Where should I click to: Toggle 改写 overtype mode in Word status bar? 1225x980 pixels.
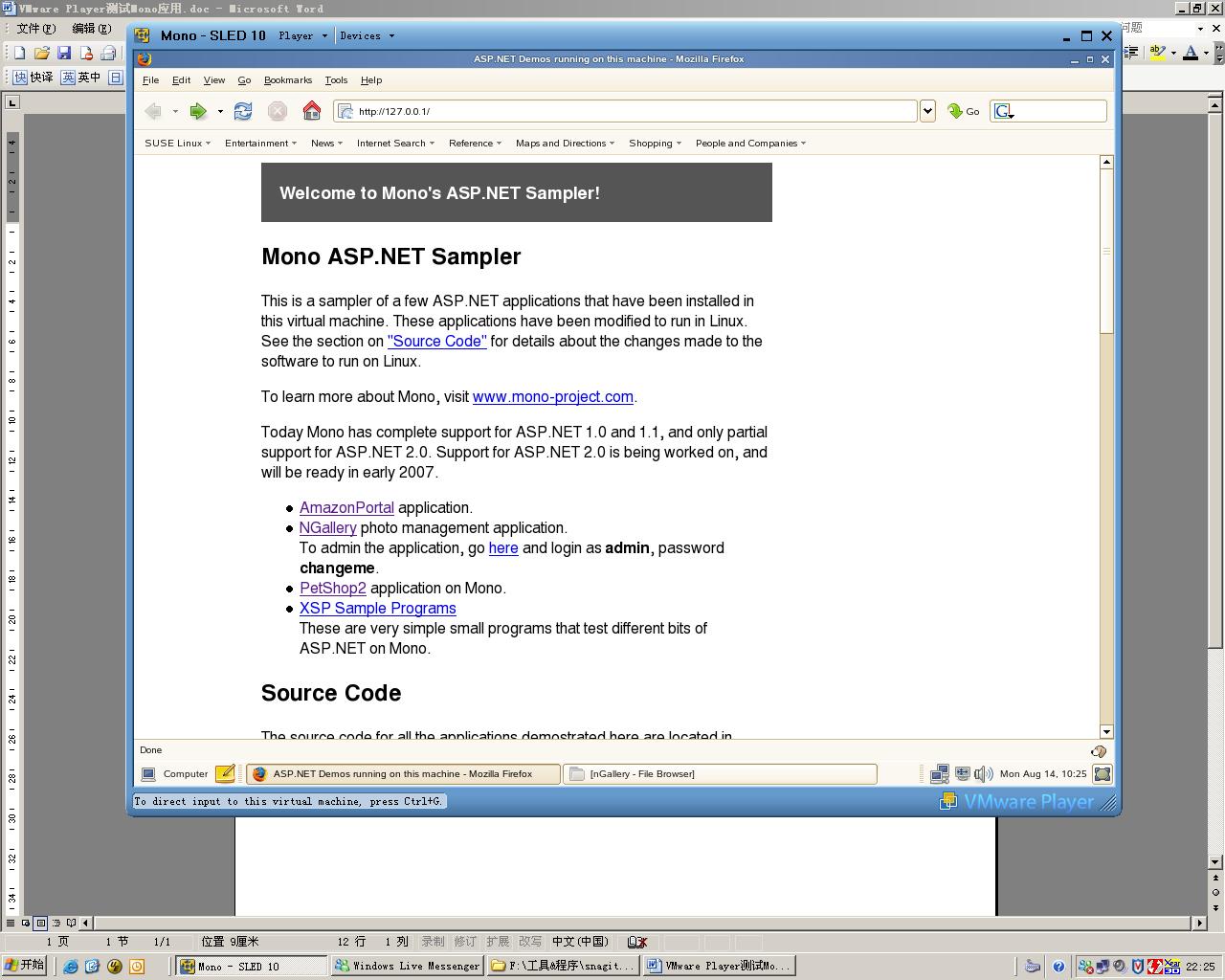[x=529, y=942]
